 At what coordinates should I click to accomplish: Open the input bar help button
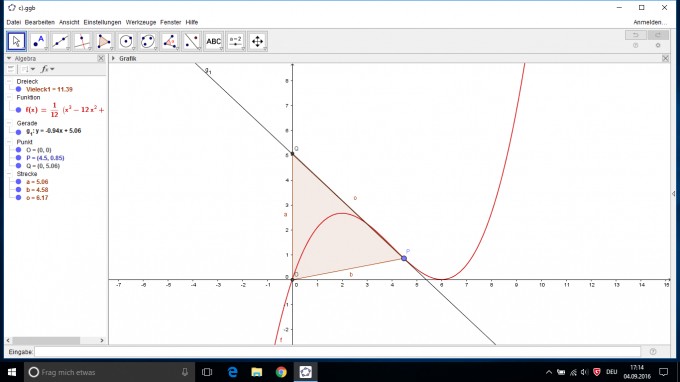tap(653, 352)
